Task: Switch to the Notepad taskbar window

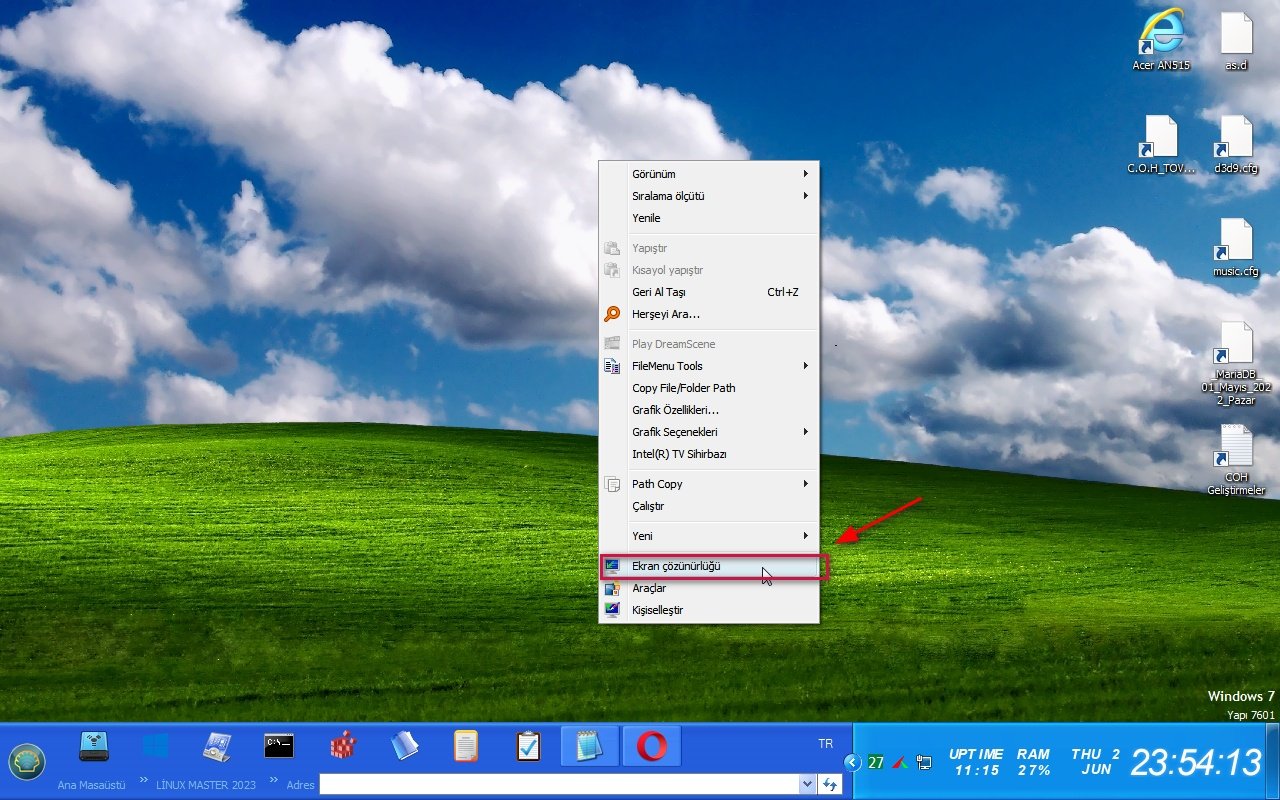Action: tap(590, 746)
